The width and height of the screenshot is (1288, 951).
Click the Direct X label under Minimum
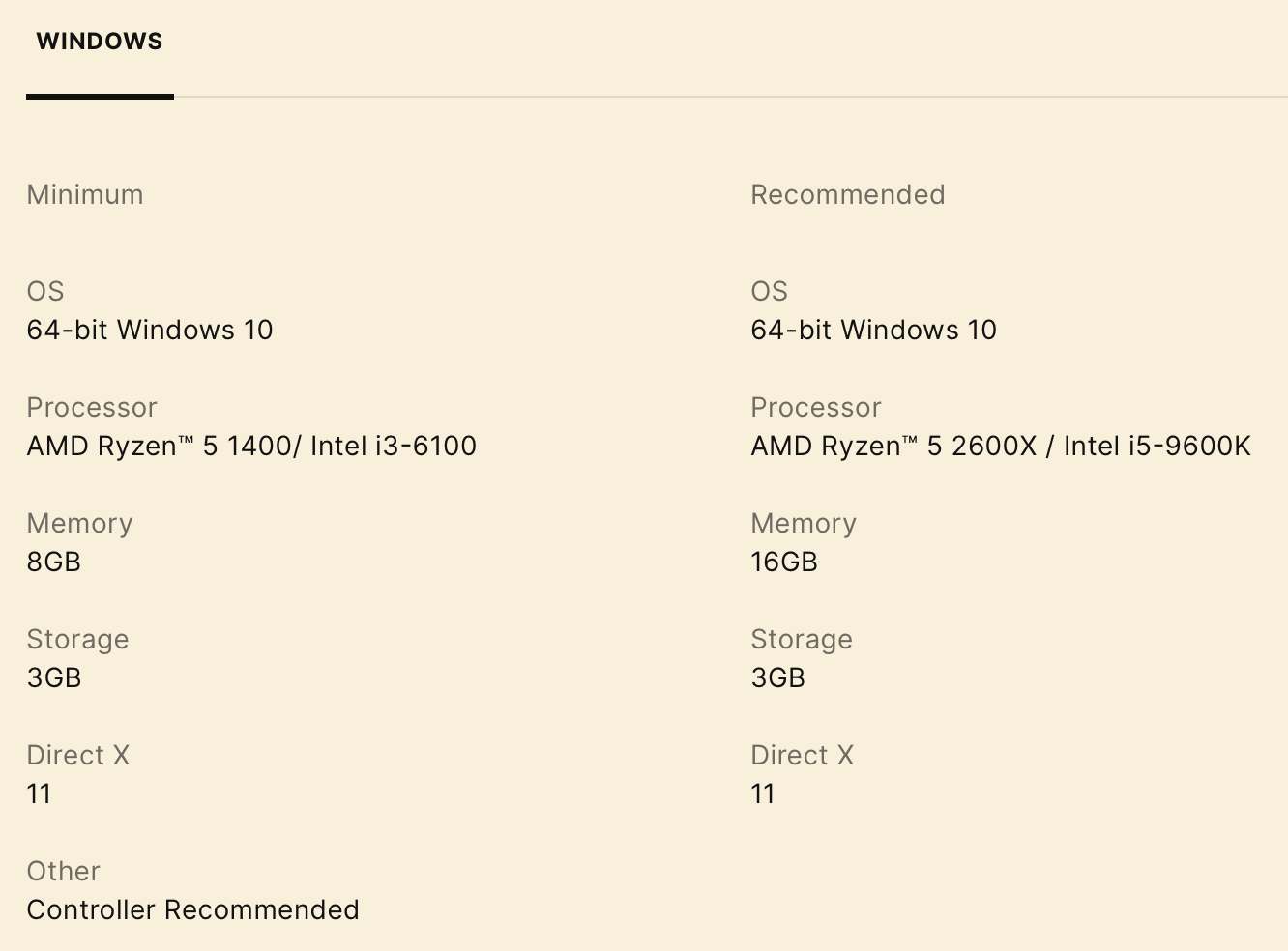pyautogui.click(x=78, y=755)
